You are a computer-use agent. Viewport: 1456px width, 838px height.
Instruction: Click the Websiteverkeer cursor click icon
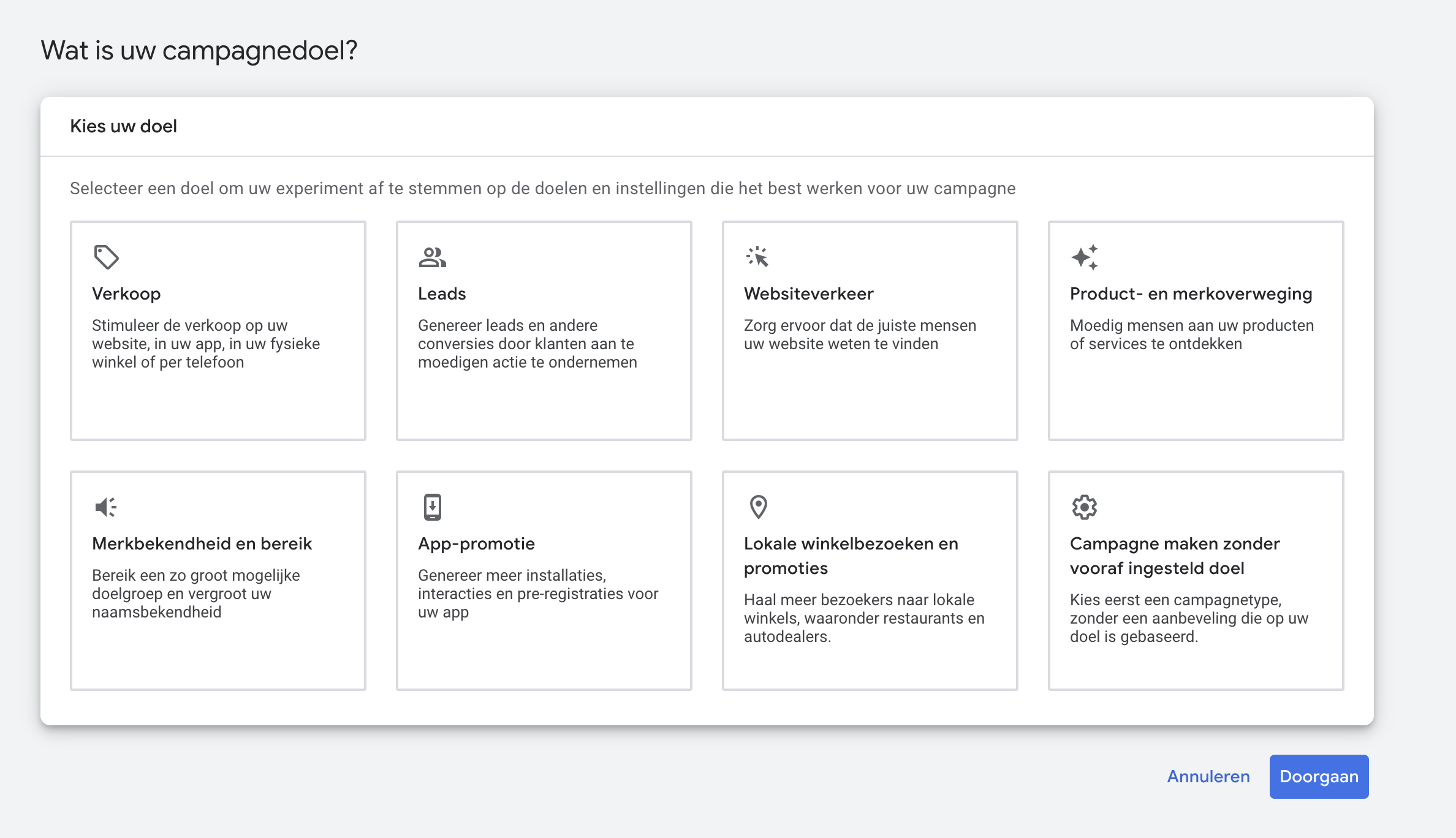(x=757, y=257)
